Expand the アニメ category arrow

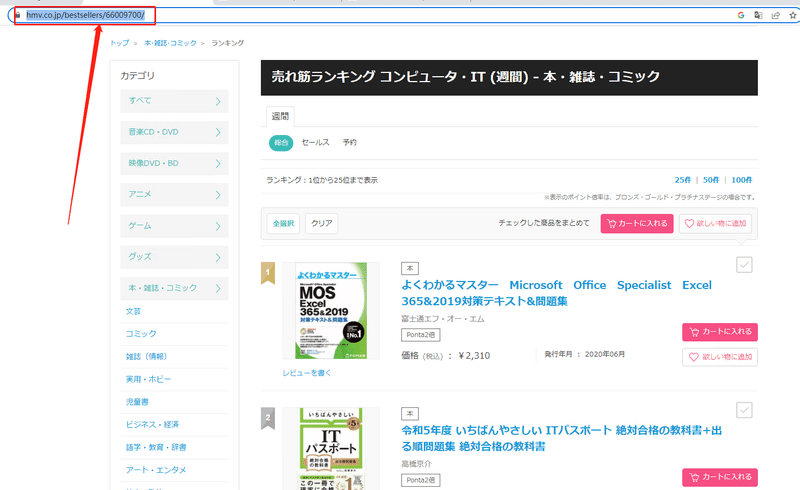pos(218,195)
